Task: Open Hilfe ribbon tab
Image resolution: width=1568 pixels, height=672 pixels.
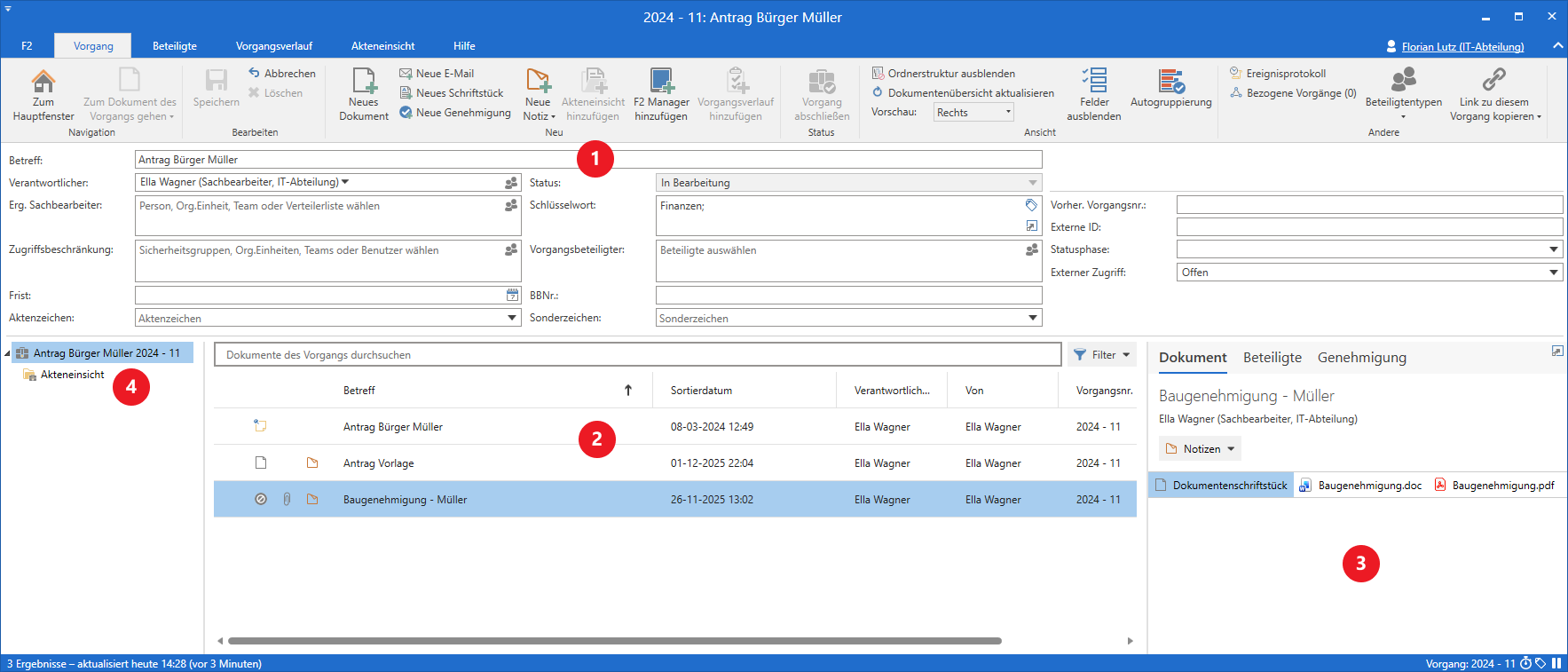Action: tap(464, 46)
